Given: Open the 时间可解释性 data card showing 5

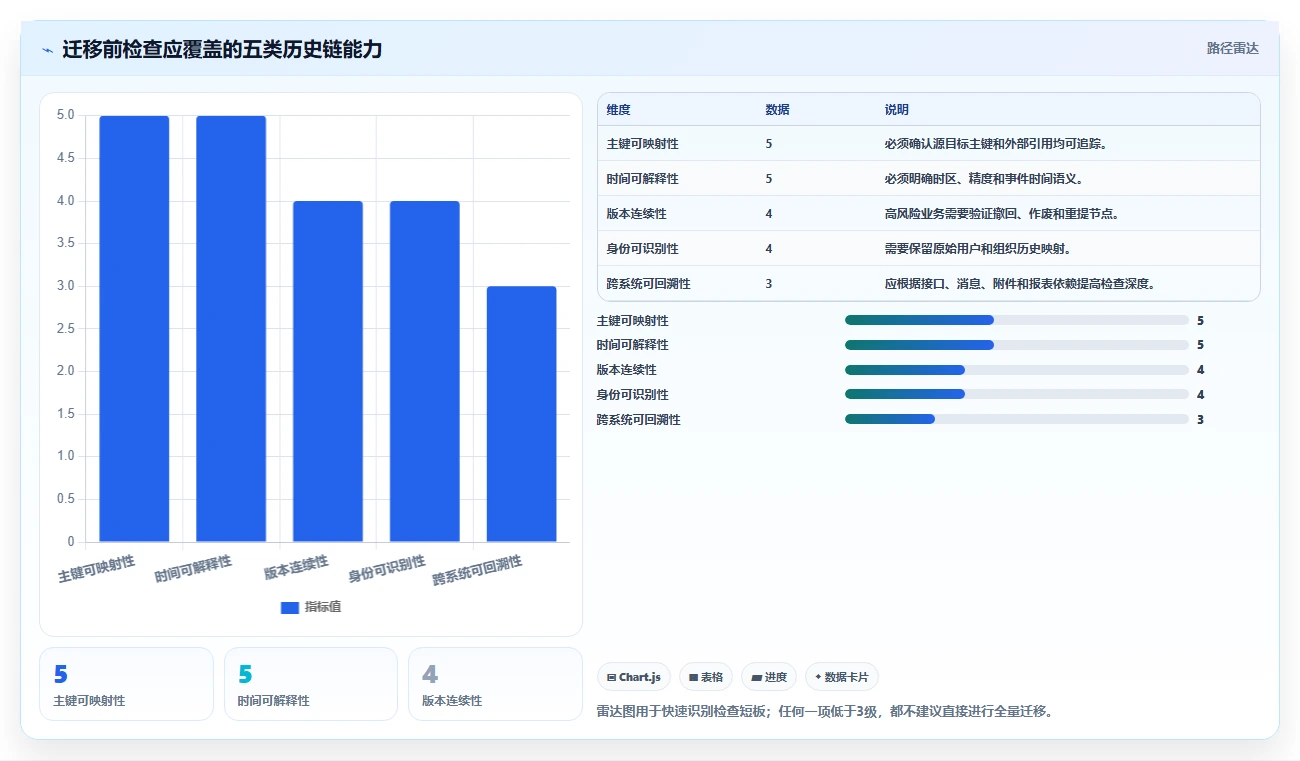Looking at the screenshot, I should (311, 684).
